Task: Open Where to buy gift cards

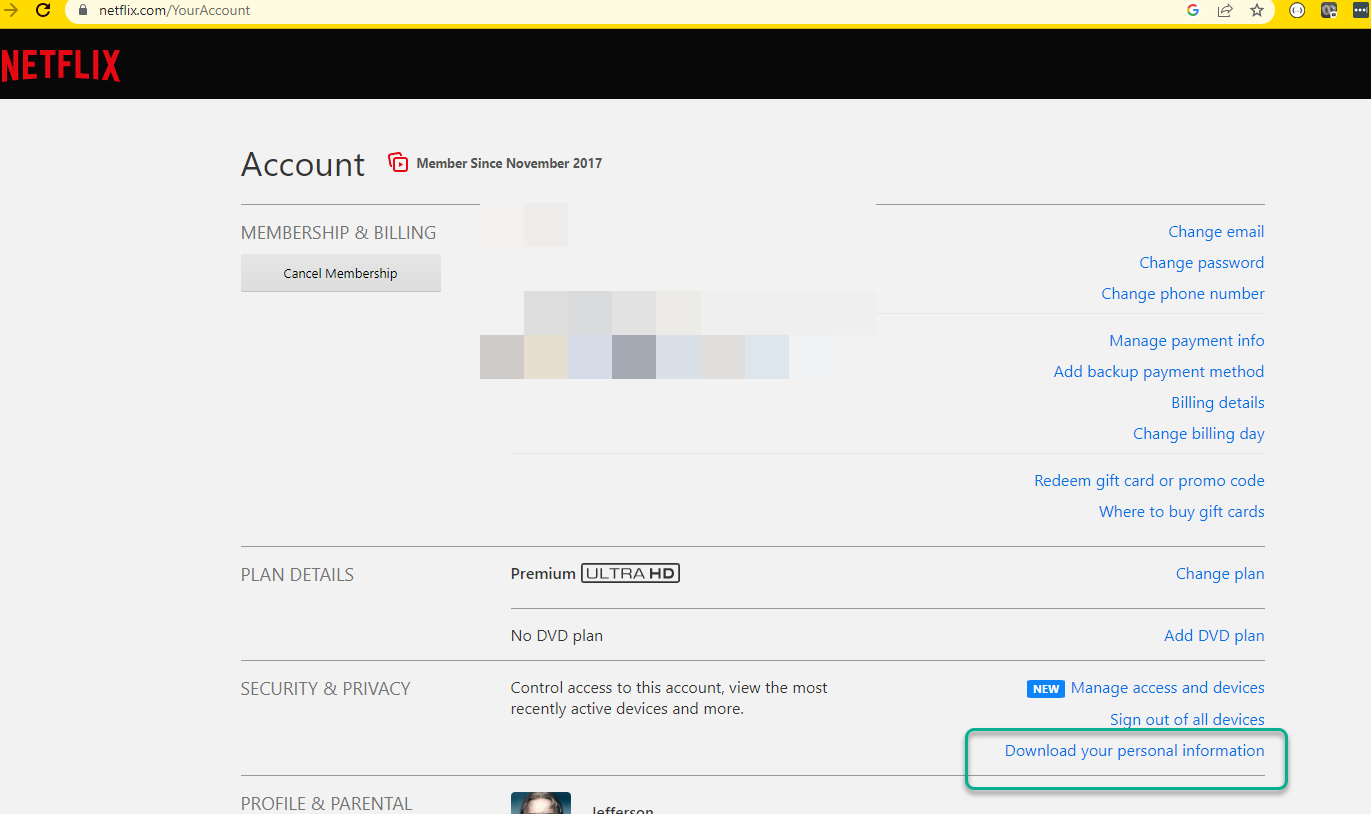Action: [x=1182, y=512]
